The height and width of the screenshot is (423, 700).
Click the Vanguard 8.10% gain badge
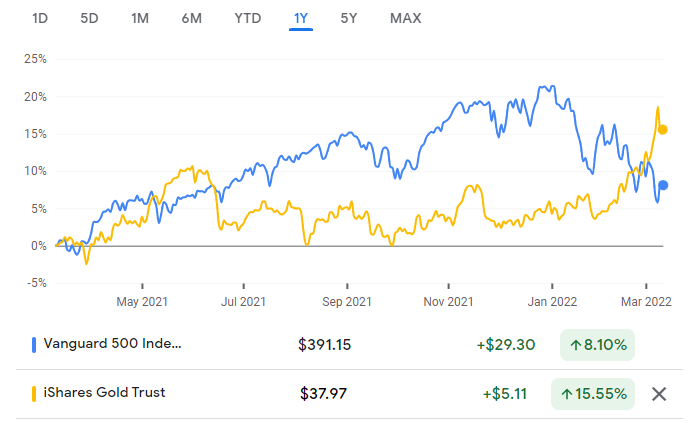tap(597, 345)
